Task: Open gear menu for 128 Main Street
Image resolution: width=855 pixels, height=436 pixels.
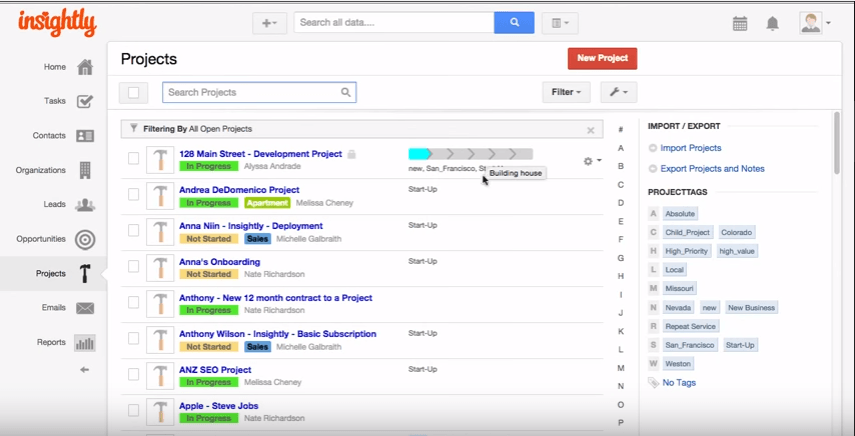Action: (x=592, y=161)
